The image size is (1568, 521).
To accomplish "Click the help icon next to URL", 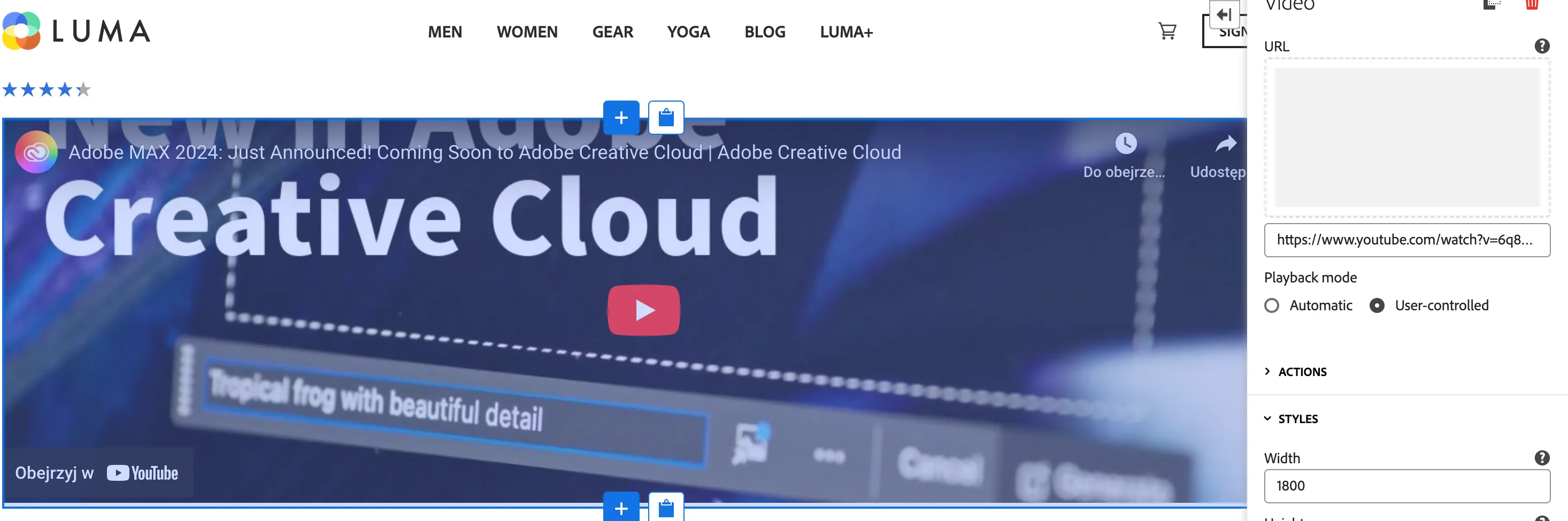I will 1541,46.
